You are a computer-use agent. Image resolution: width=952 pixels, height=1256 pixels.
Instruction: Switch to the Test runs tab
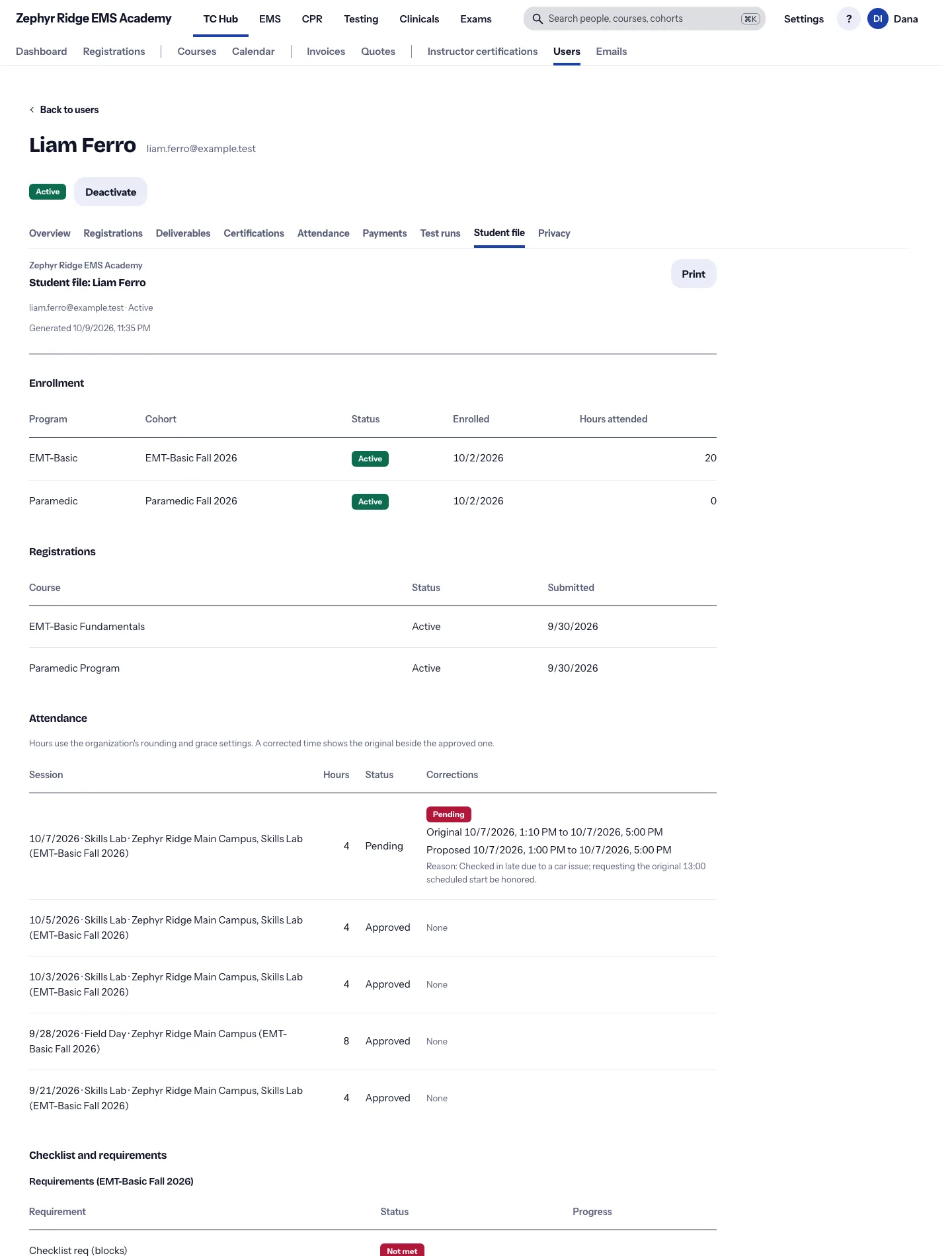[x=440, y=233]
